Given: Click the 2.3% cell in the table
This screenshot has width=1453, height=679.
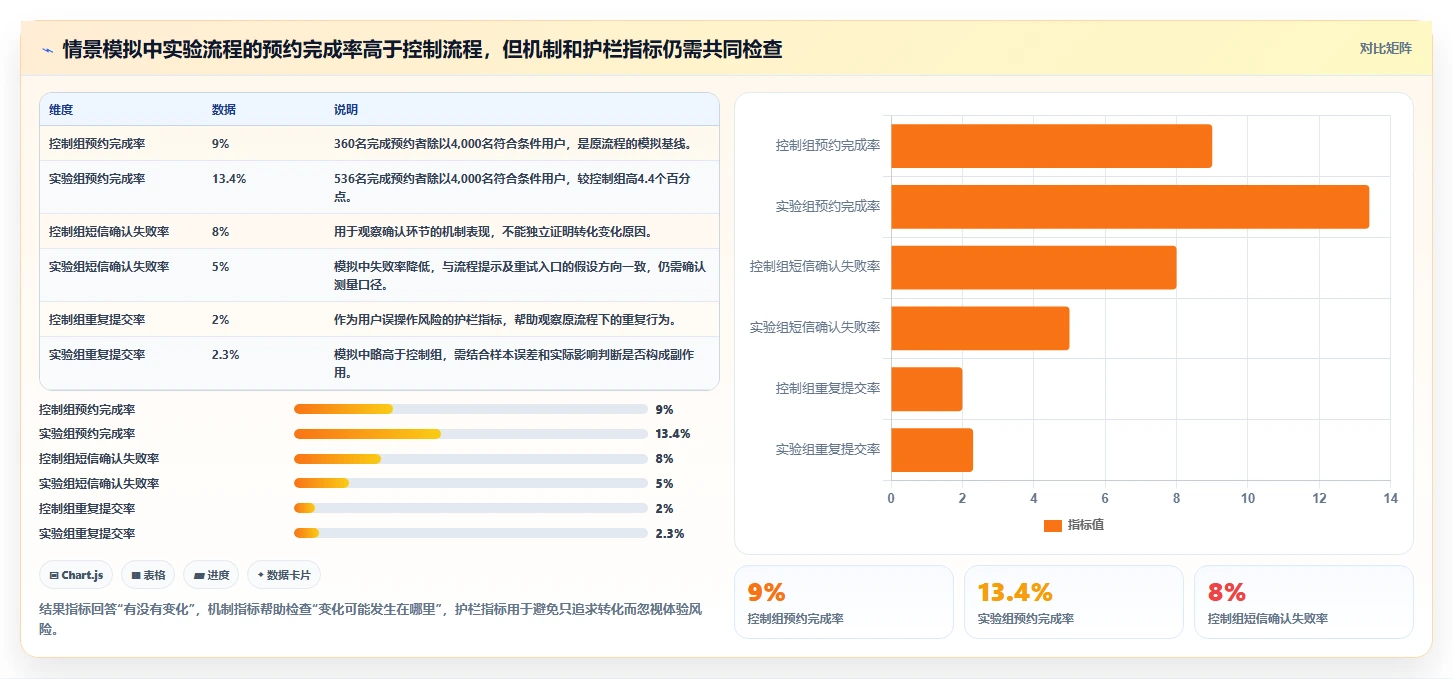Looking at the screenshot, I should point(225,355).
